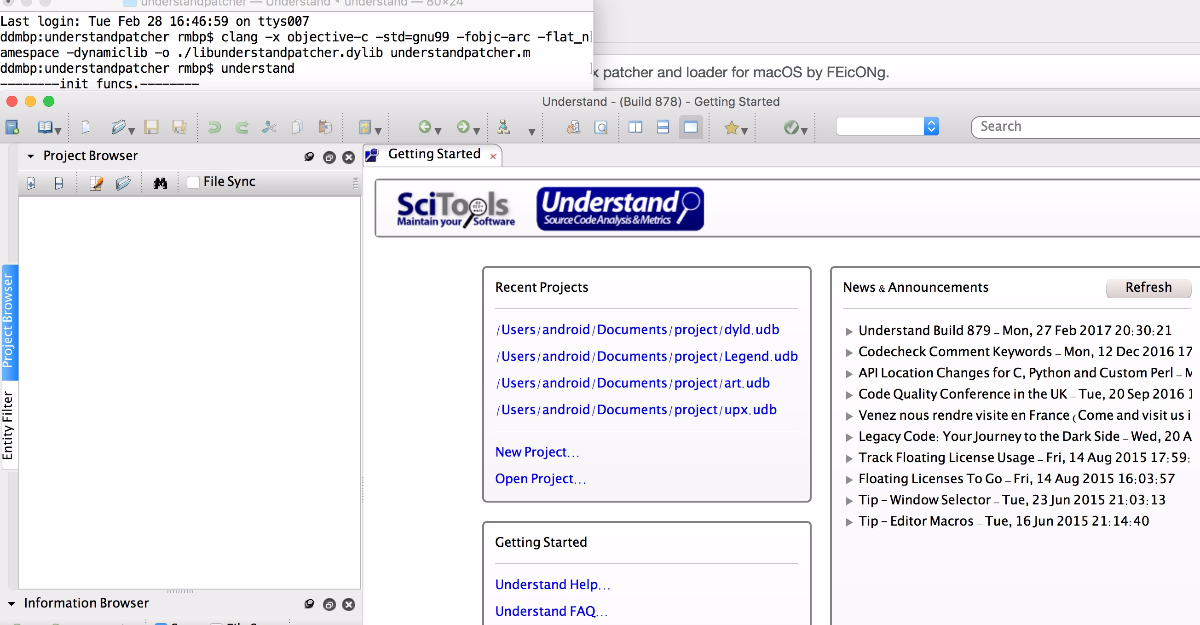Screen dimensions: 1200x625
Task: Click expand all icon in Project Browser
Action: coord(31,183)
